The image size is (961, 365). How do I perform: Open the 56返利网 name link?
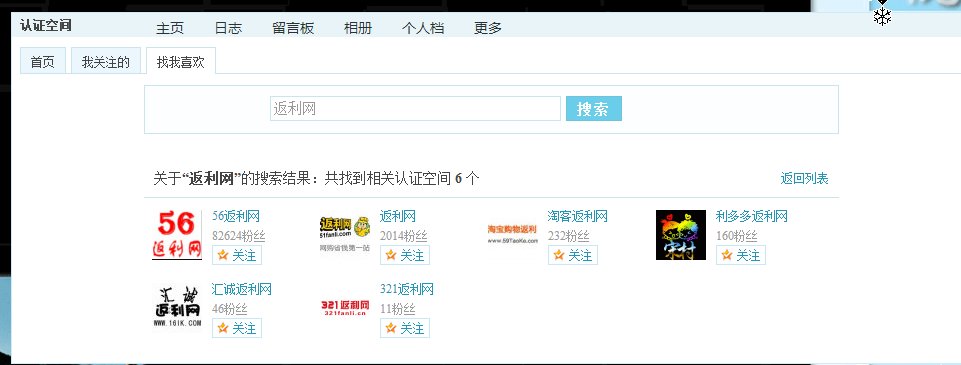pos(236,216)
